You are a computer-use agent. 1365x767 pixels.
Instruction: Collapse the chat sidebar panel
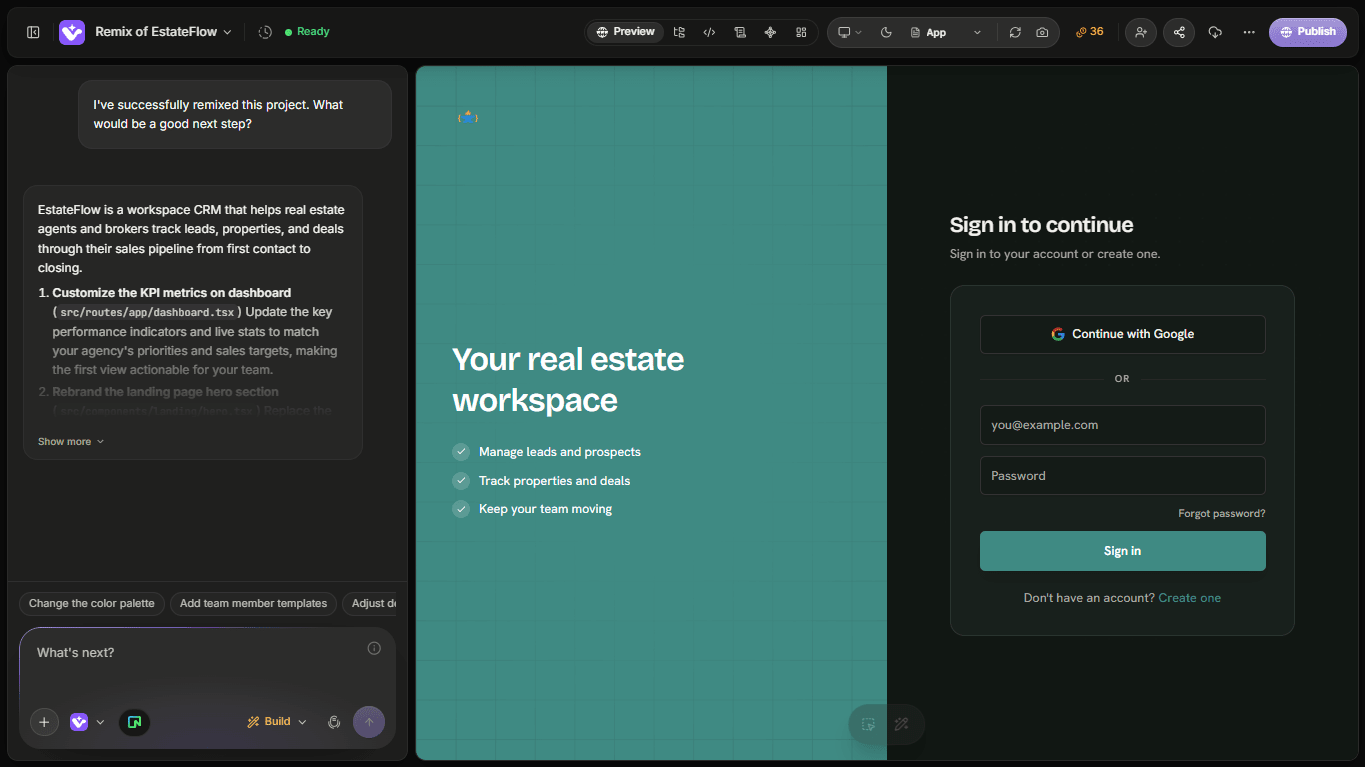[x=33, y=32]
